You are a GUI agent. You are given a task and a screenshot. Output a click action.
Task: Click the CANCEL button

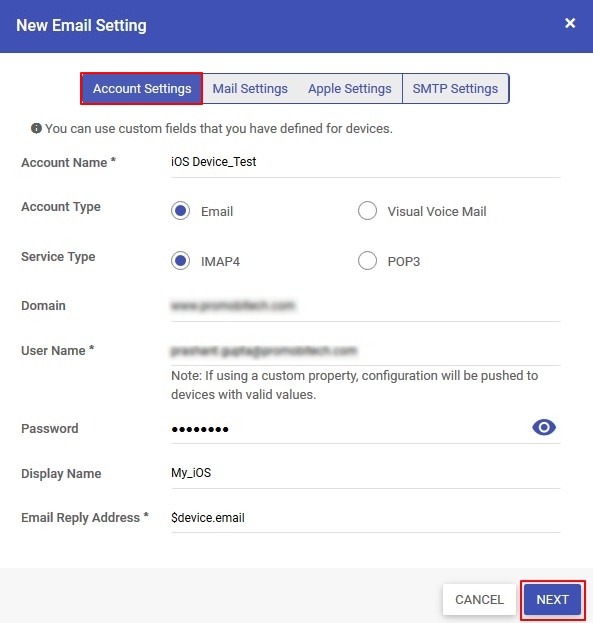point(479,599)
